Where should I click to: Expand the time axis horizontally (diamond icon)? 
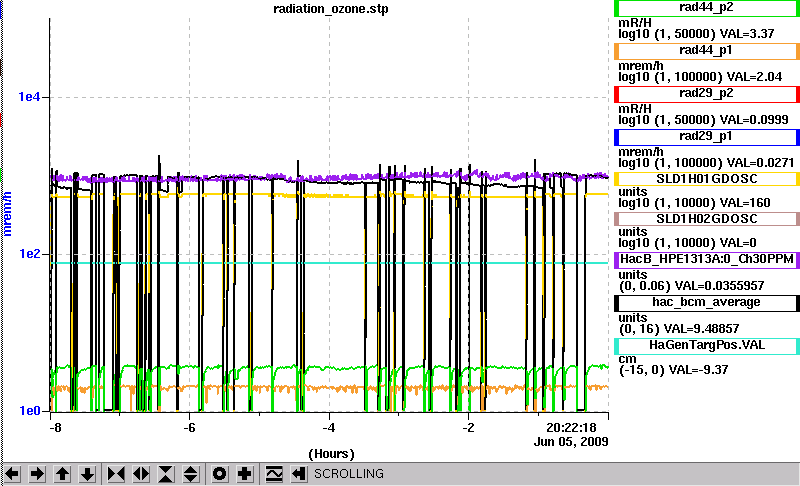pyautogui.click(x=141, y=474)
